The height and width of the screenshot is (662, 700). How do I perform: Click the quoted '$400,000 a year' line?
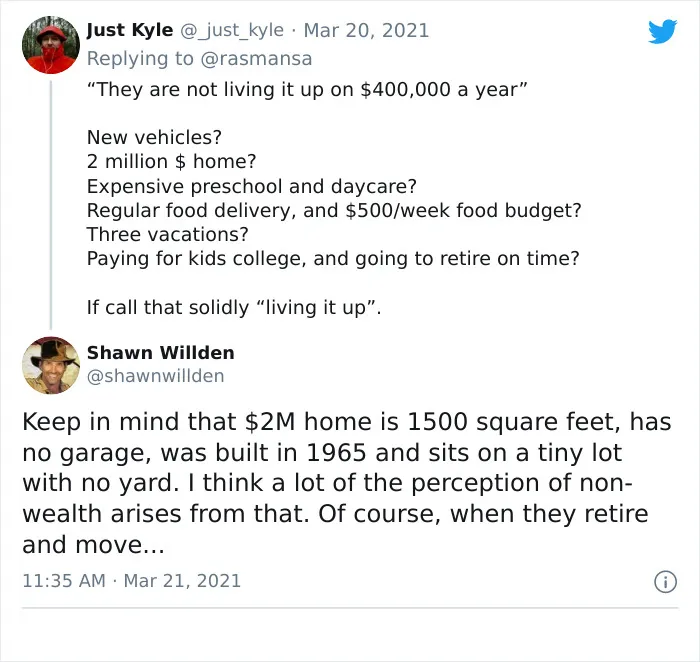coord(307,89)
